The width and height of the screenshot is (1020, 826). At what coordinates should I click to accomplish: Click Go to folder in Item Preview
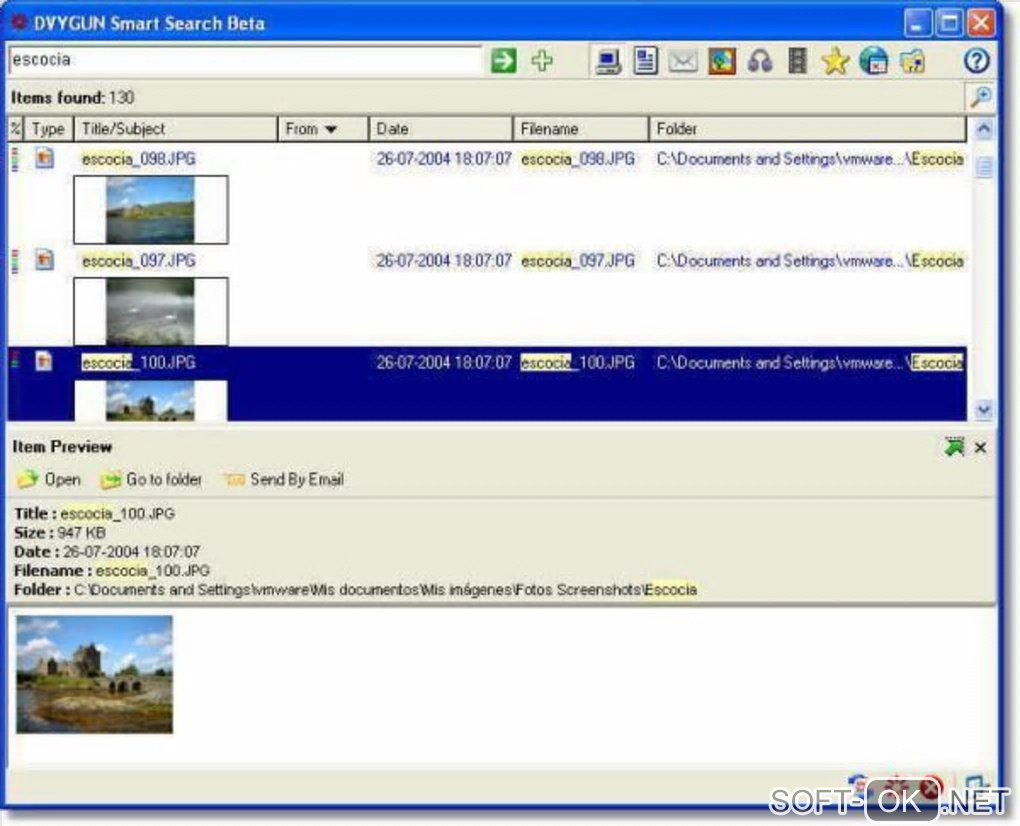point(151,479)
